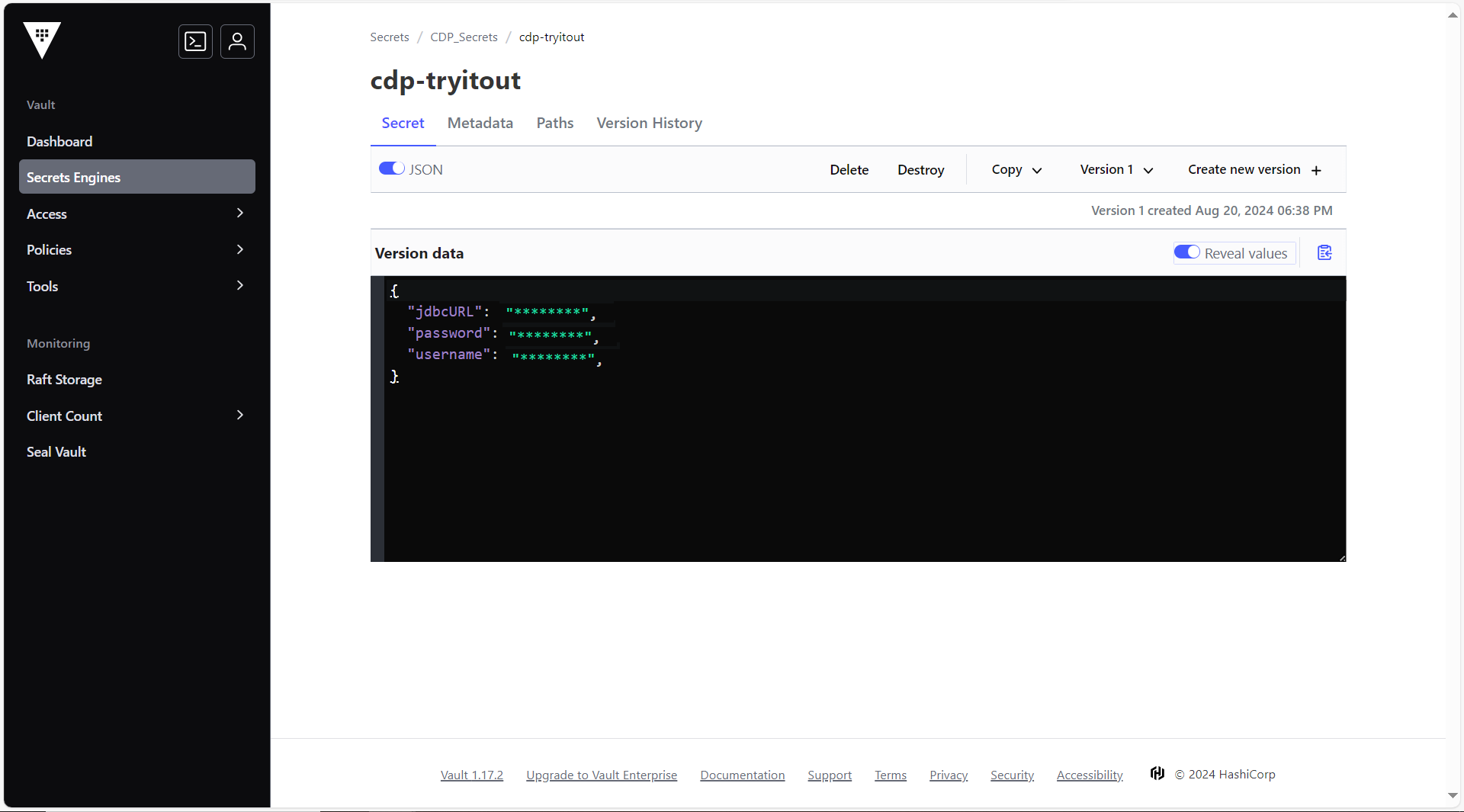
Task: Open the Privacy footer link
Action: 949,775
